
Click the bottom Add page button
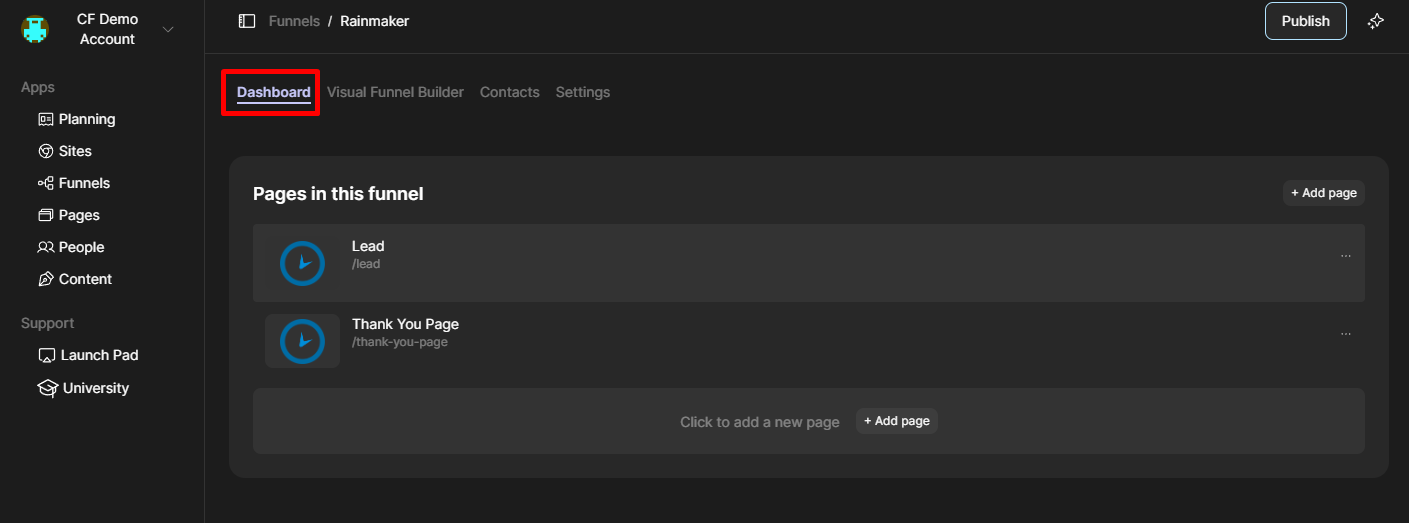(x=897, y=421)
